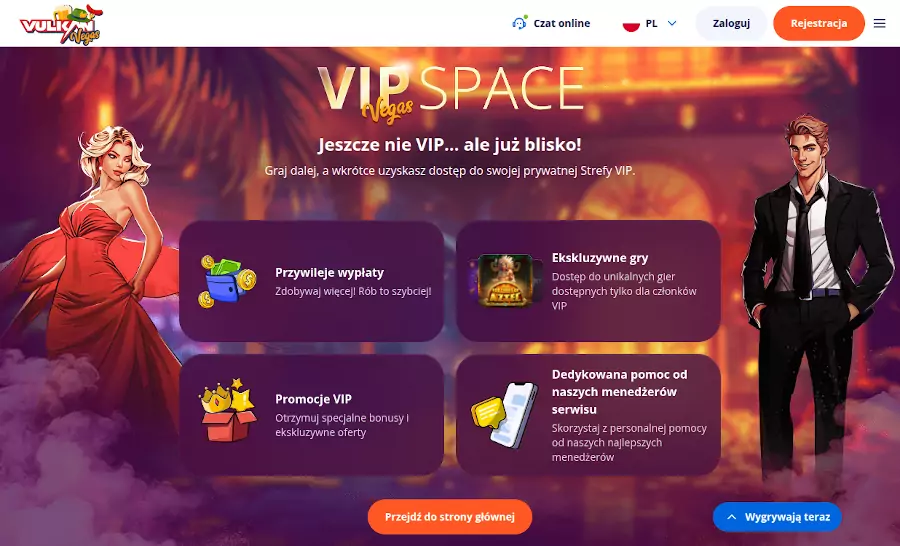Click the Vulkan Vegas logo
900x546 pixels.
click(x=60, y=24)
